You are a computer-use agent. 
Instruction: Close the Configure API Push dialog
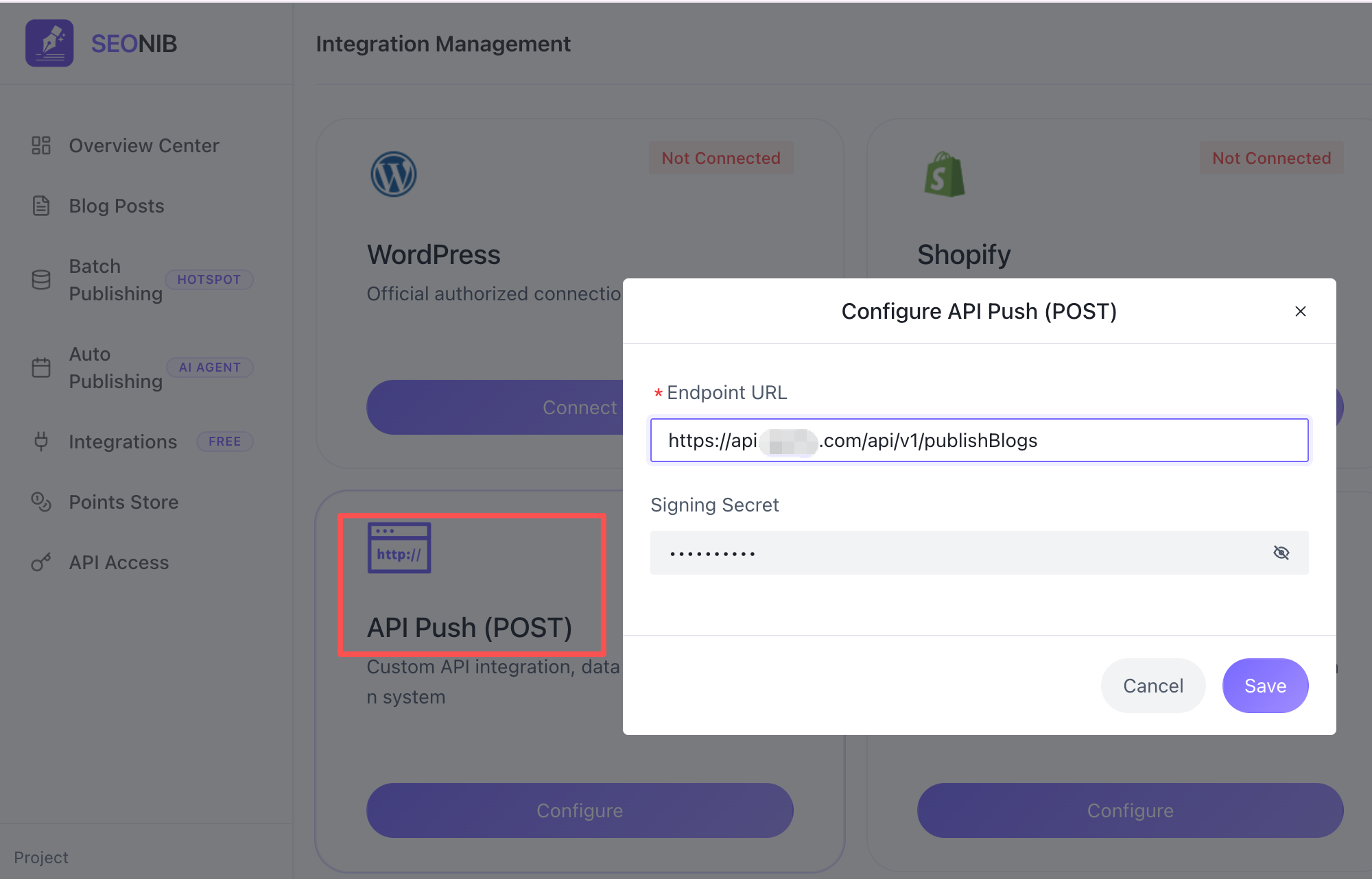[1300, 311]
